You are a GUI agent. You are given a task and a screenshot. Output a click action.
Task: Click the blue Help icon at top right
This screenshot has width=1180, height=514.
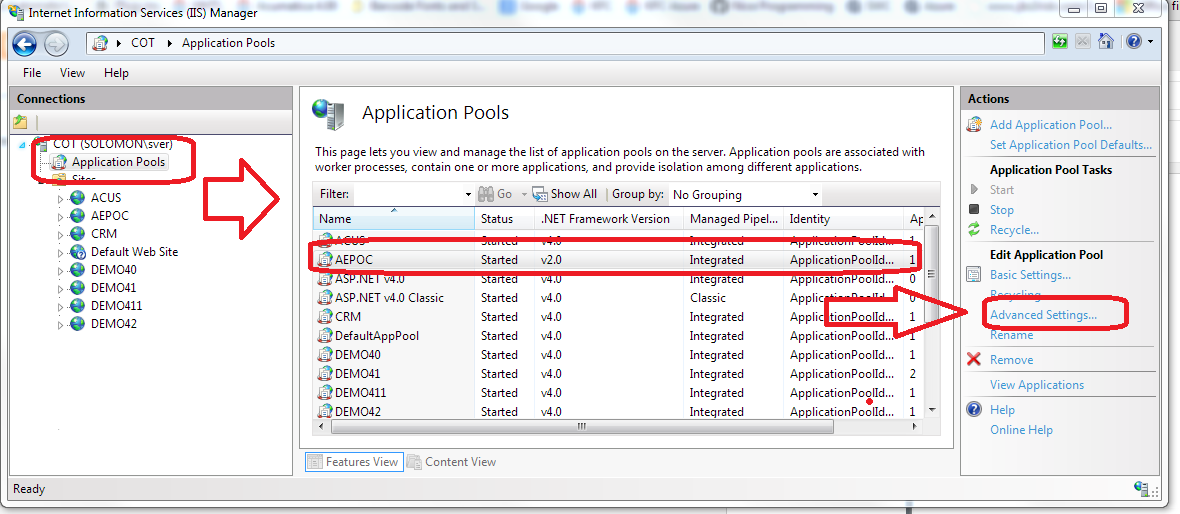coord(1134,42)
